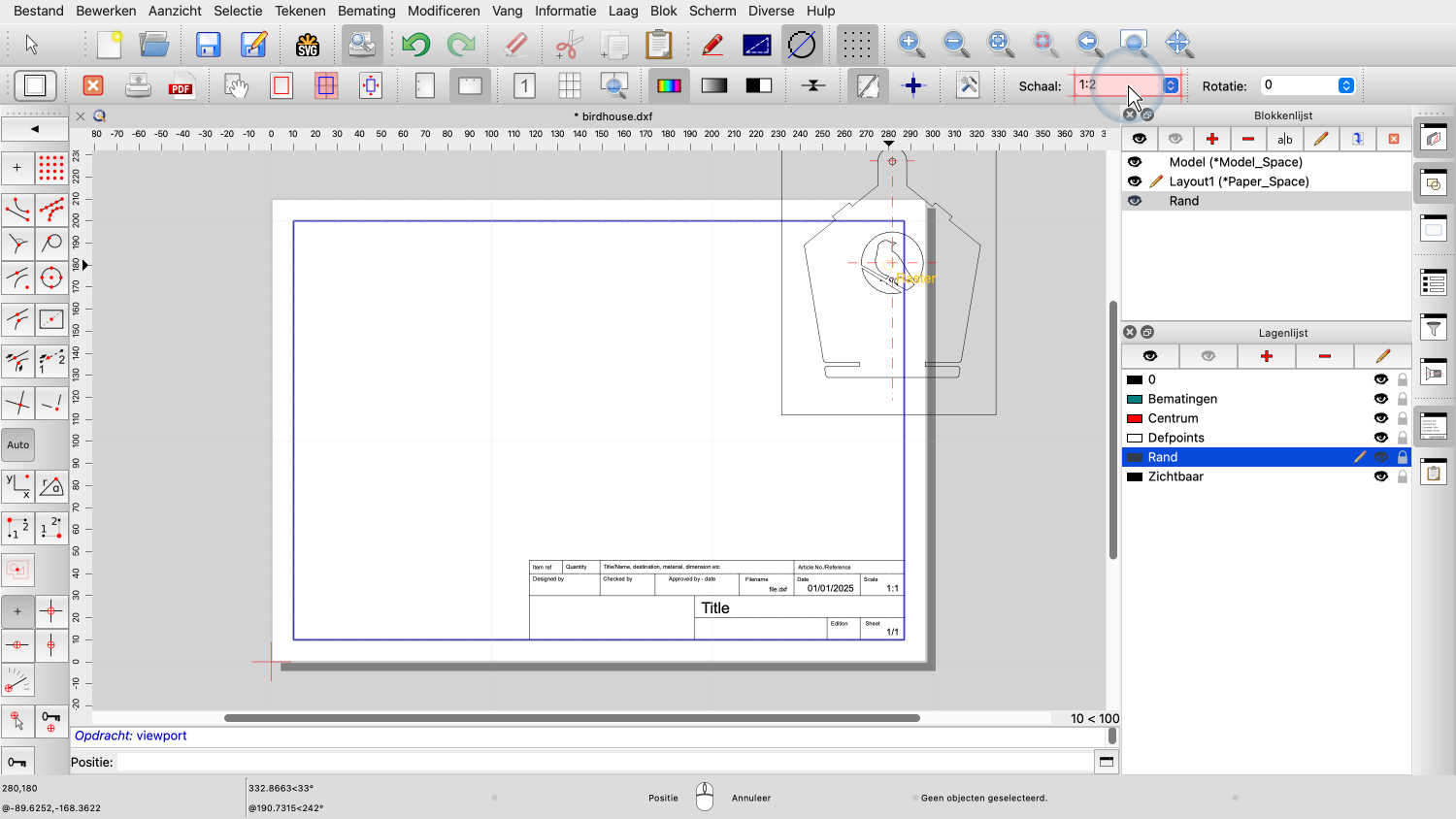The height and width of the screenshot is (819, 1456).
Task: Toggle lock on Centrum layer
Action: (1402, 418)
